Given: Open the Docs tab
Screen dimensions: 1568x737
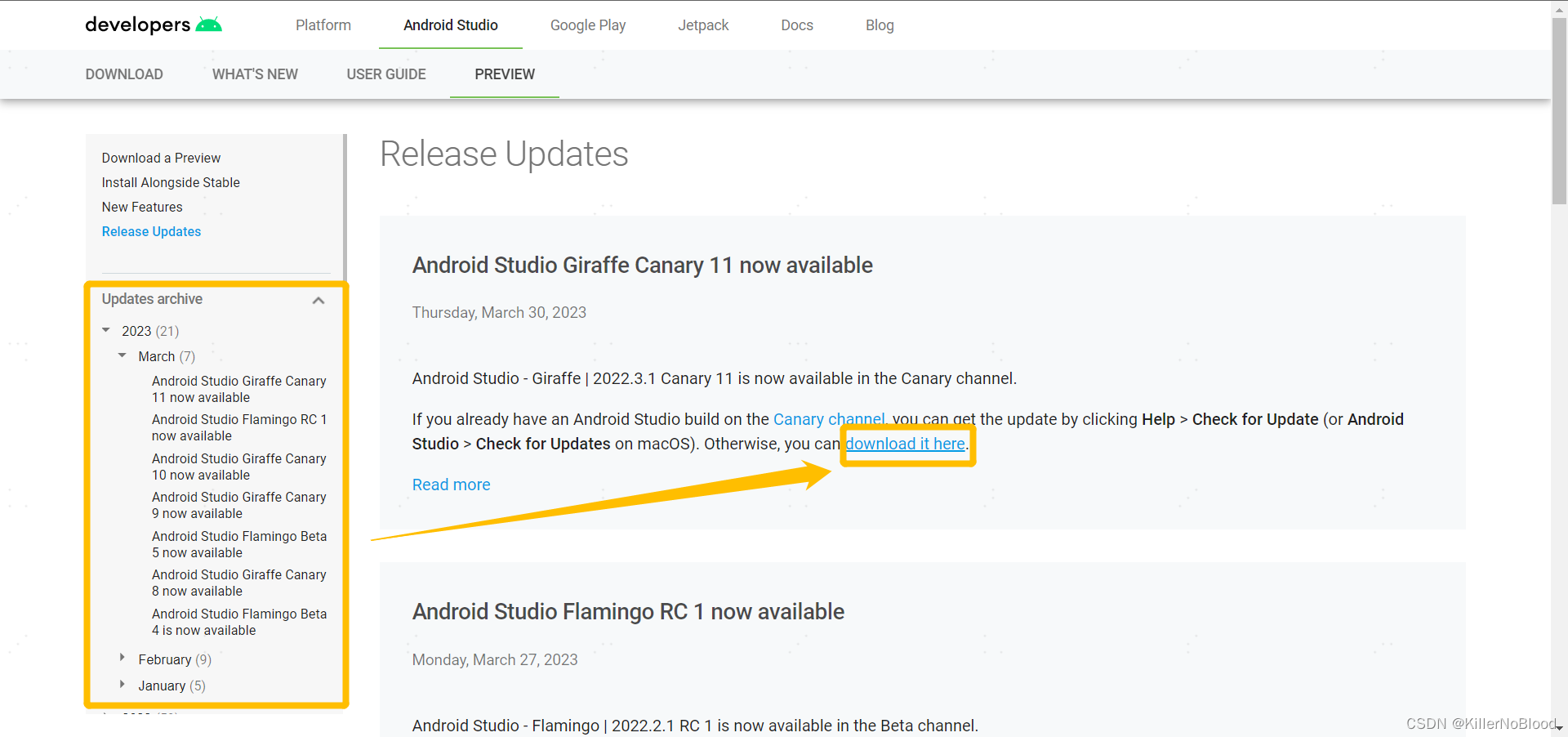Looking at the screenshot, I should 797,25.
